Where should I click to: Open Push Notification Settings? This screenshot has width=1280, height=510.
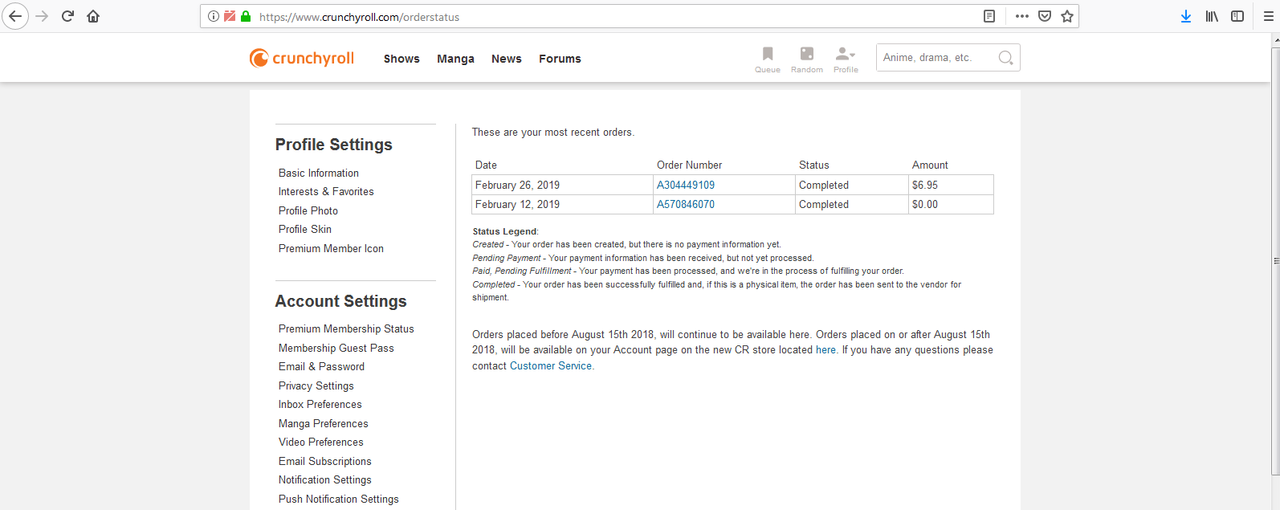click(x=338, y=499)
